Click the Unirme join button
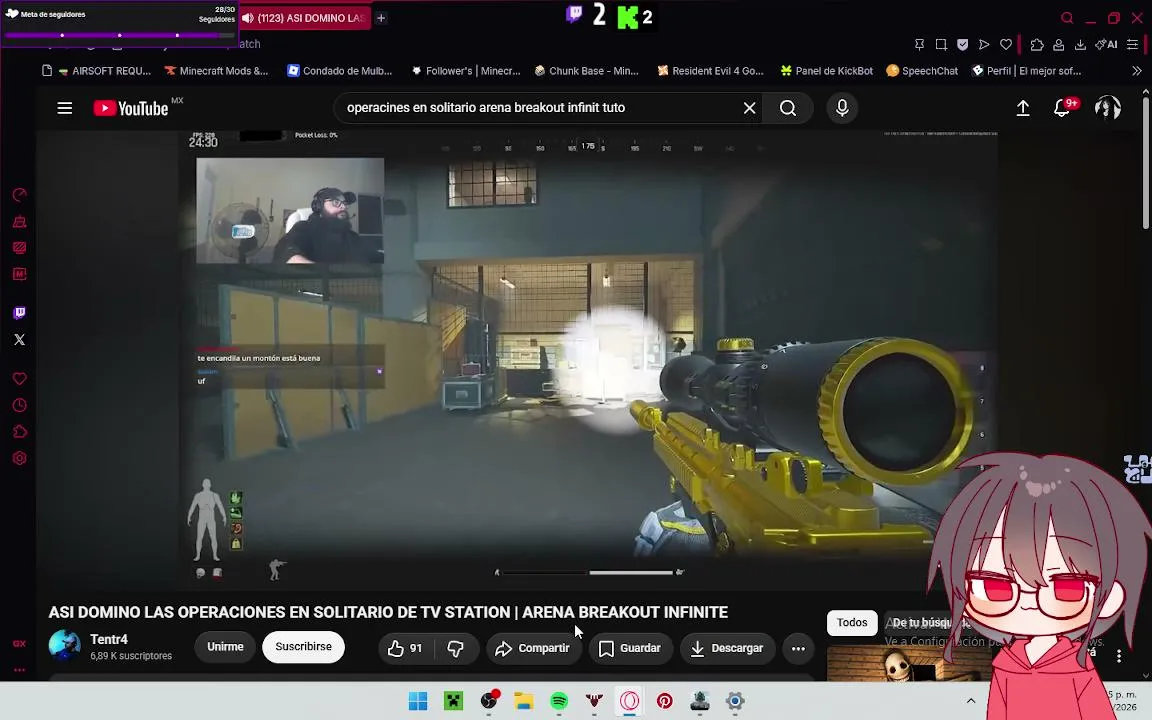 coord(225,647)
